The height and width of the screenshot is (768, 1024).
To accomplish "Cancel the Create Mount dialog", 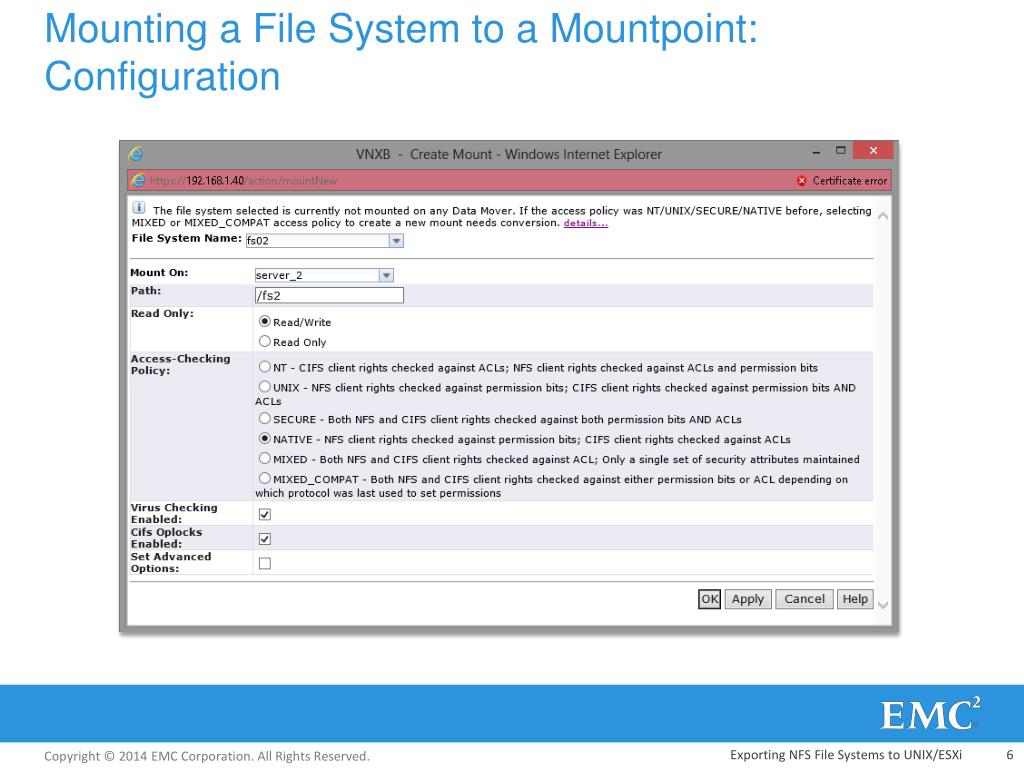I will point(804,598).
